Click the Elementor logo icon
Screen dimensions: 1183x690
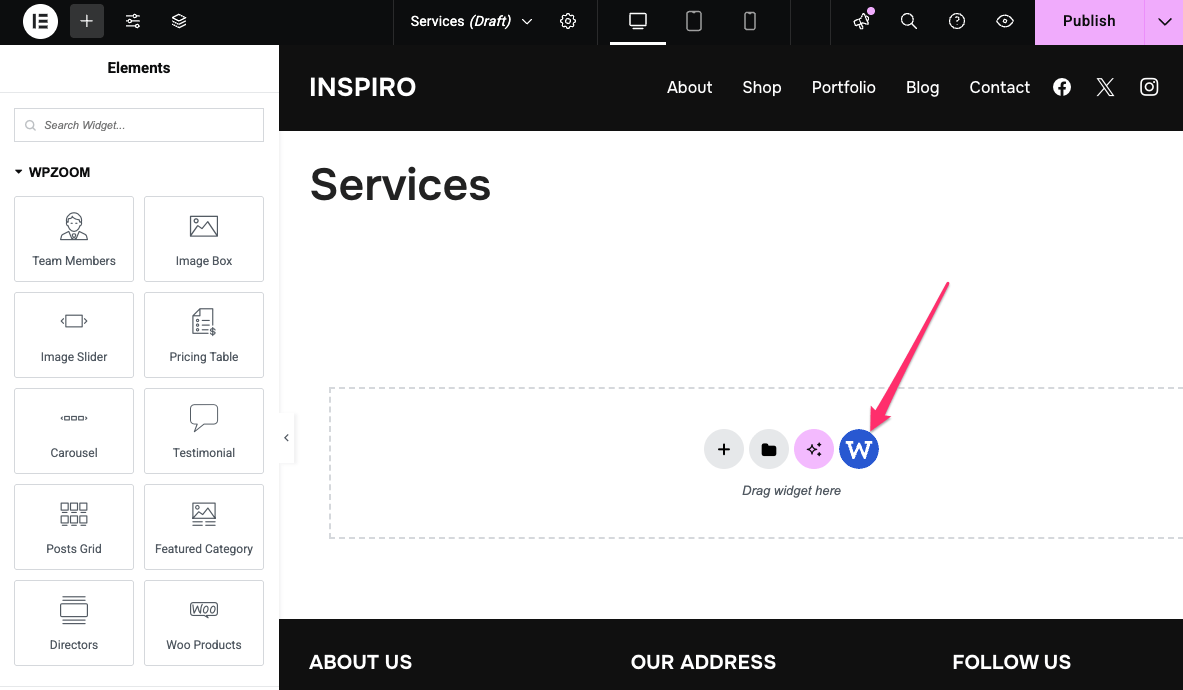point(40,21)
